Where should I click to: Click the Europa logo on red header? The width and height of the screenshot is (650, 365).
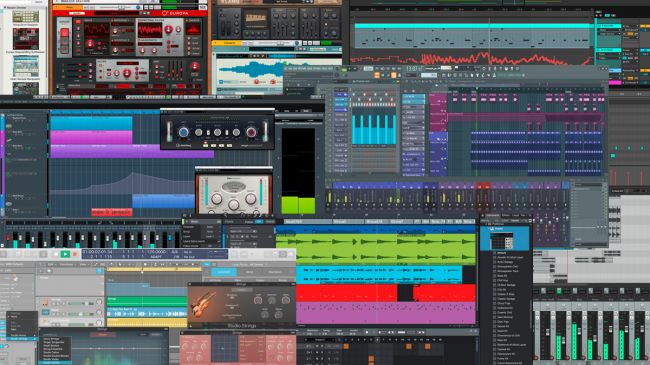pyautogui.click(x=176, y=13)
